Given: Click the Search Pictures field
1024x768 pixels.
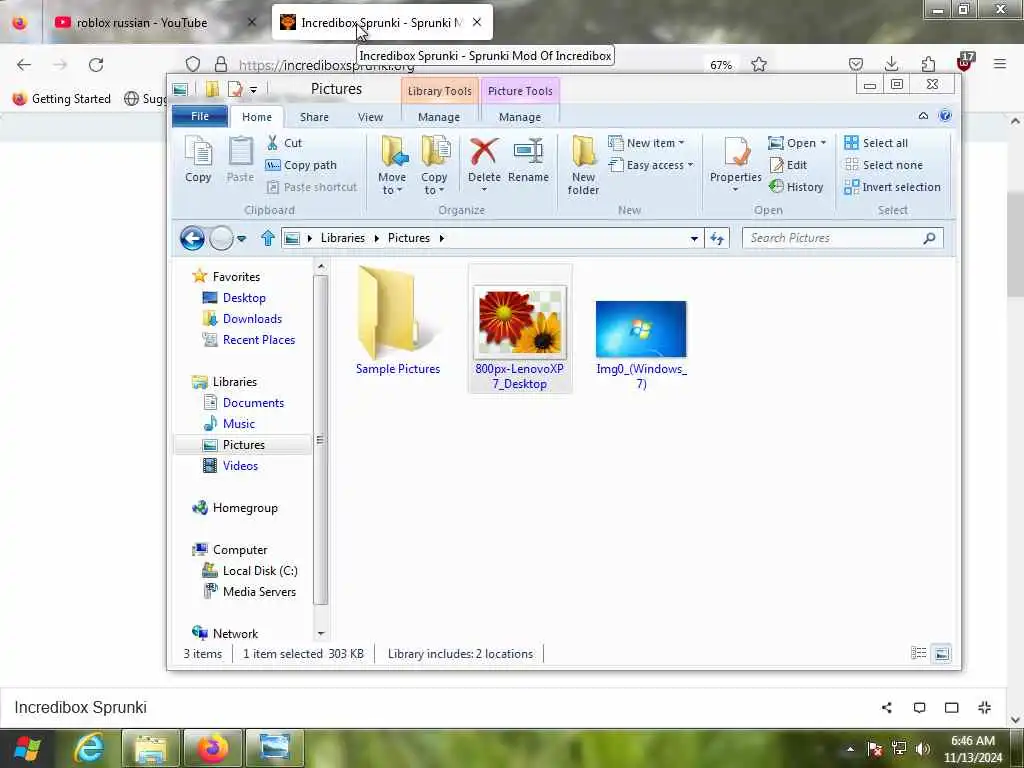Looking at the screenshot, I should (842, 238).
